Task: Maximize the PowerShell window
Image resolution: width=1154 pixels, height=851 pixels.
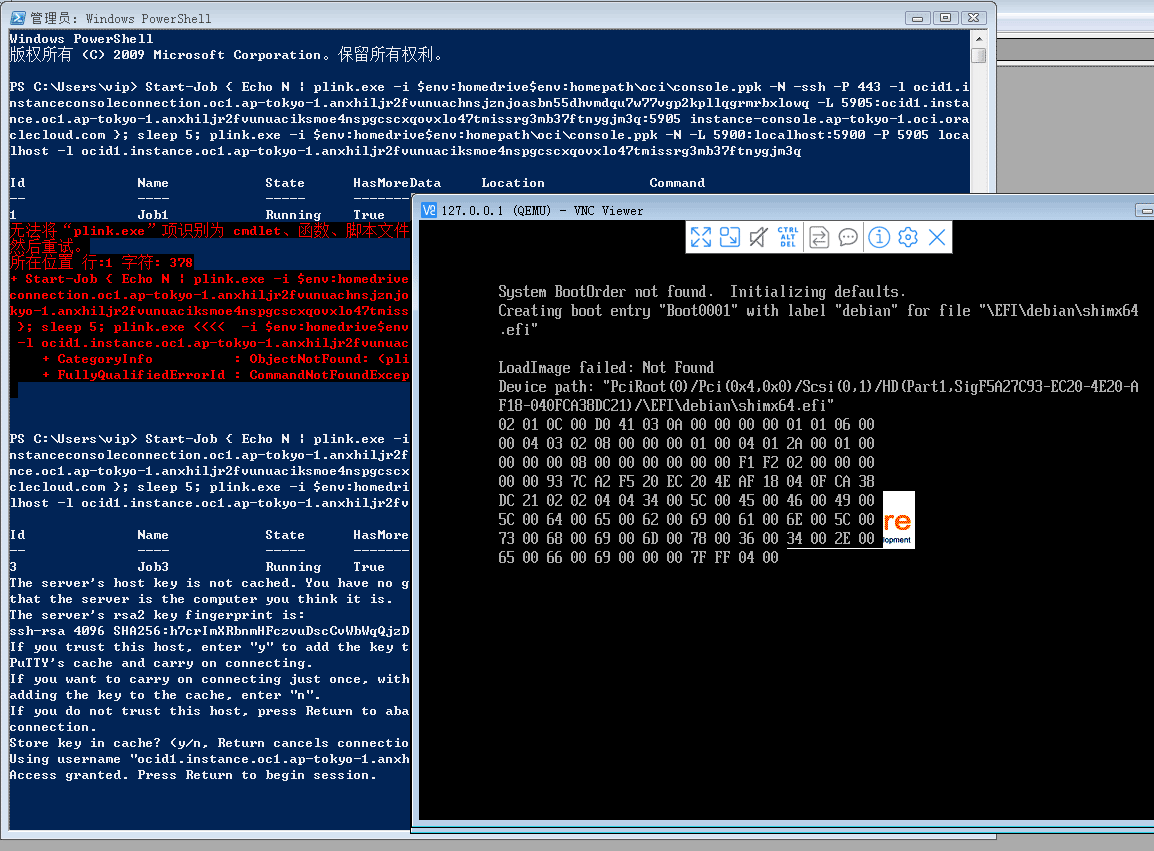Action: 946,18
